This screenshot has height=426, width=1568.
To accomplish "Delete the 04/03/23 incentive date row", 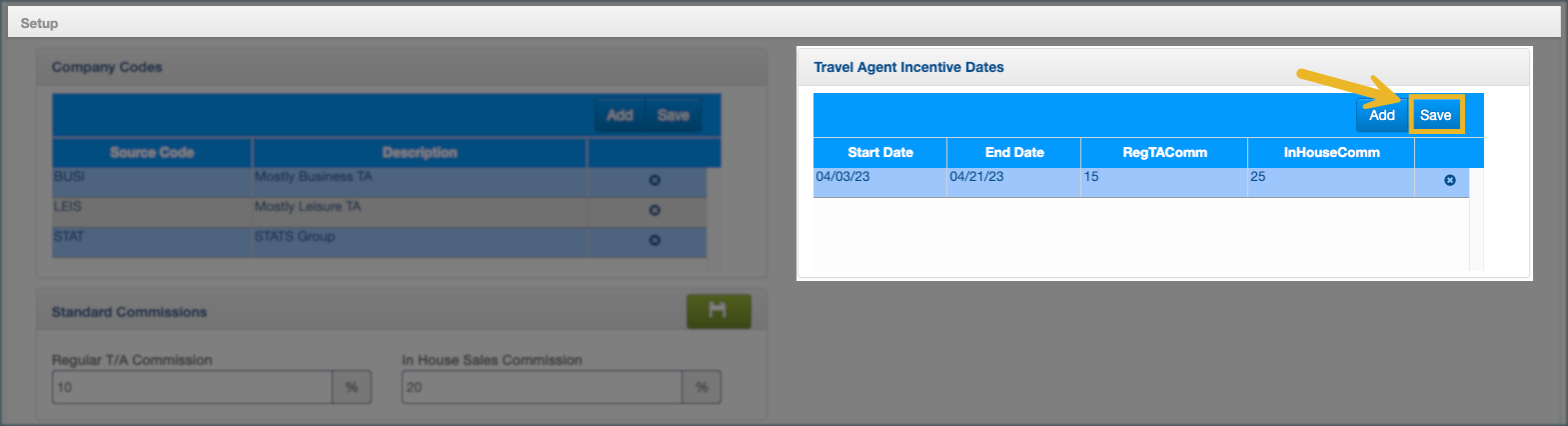I will pyautogui.click(x=1450, y=181).
